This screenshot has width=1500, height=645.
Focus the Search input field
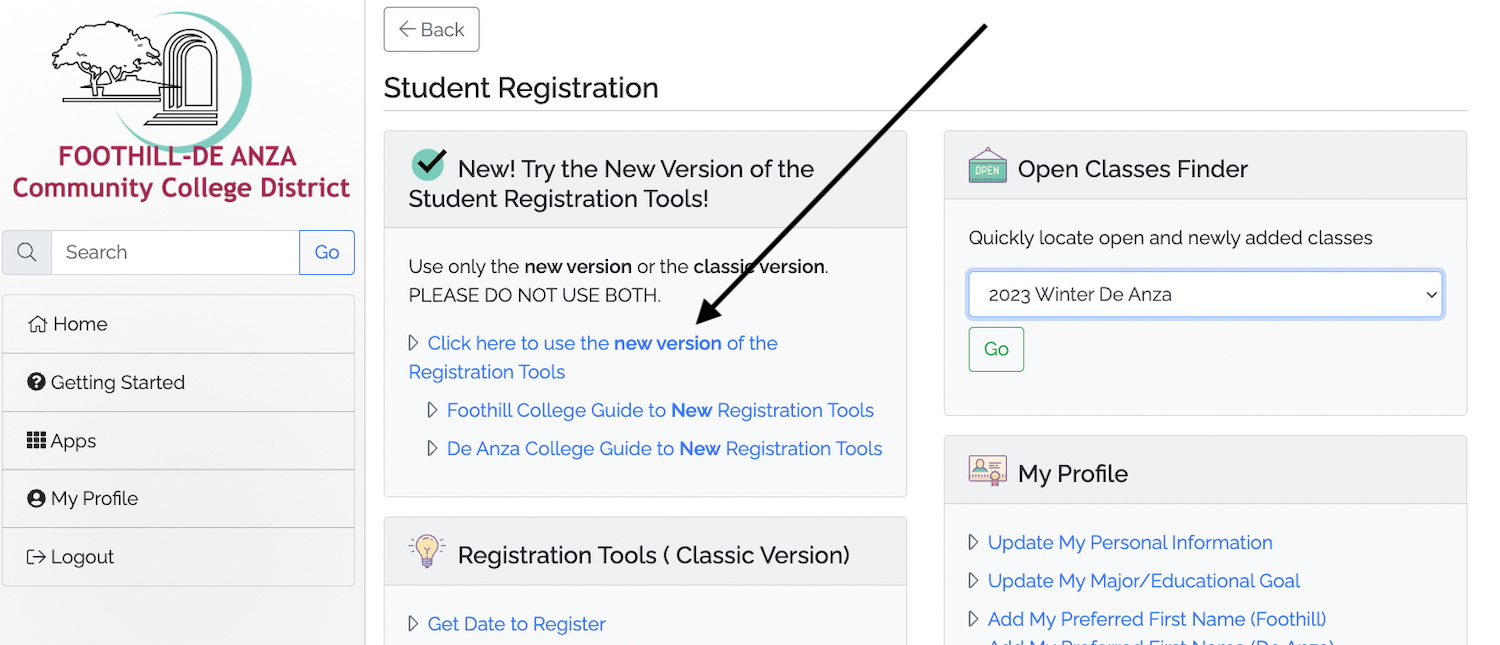click(175, 252)
